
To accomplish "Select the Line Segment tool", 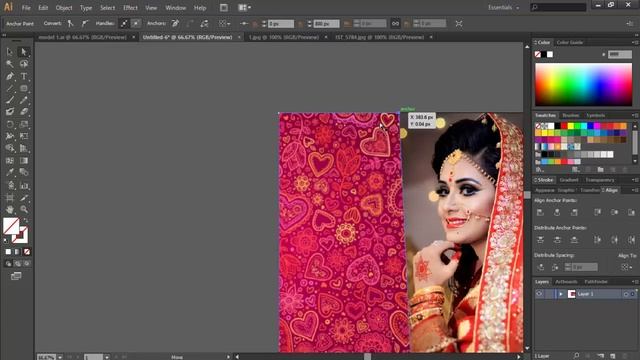I will point(9,88).
